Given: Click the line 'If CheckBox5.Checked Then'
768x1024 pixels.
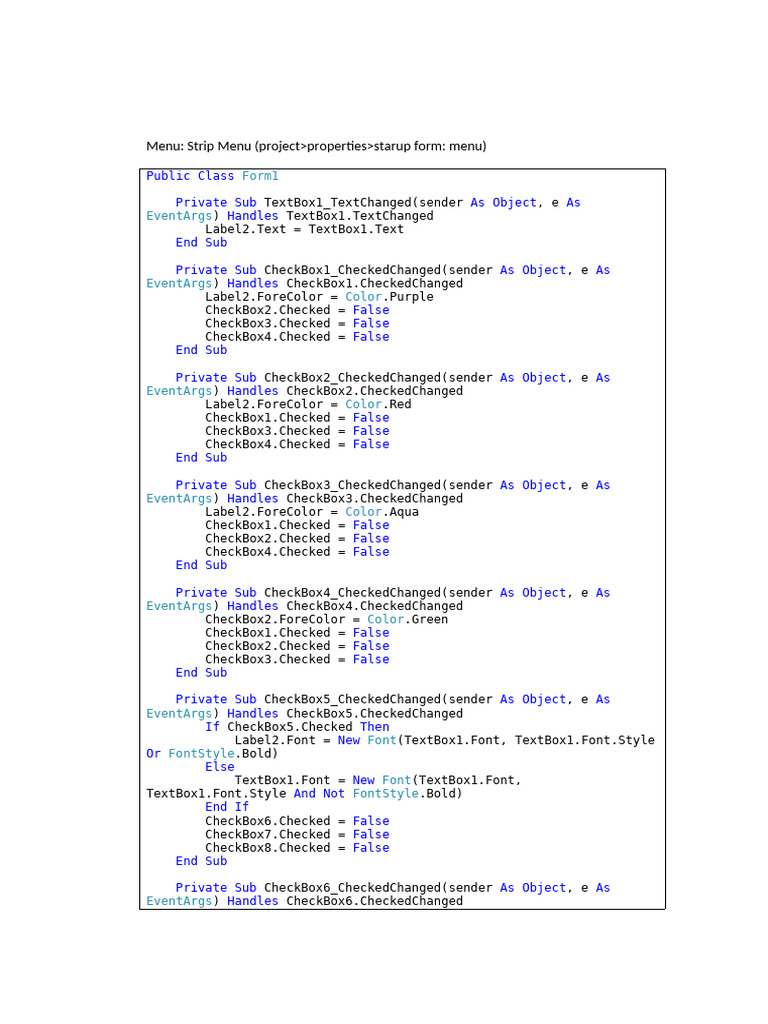Looking at the screenshot, I should [297, 728].
